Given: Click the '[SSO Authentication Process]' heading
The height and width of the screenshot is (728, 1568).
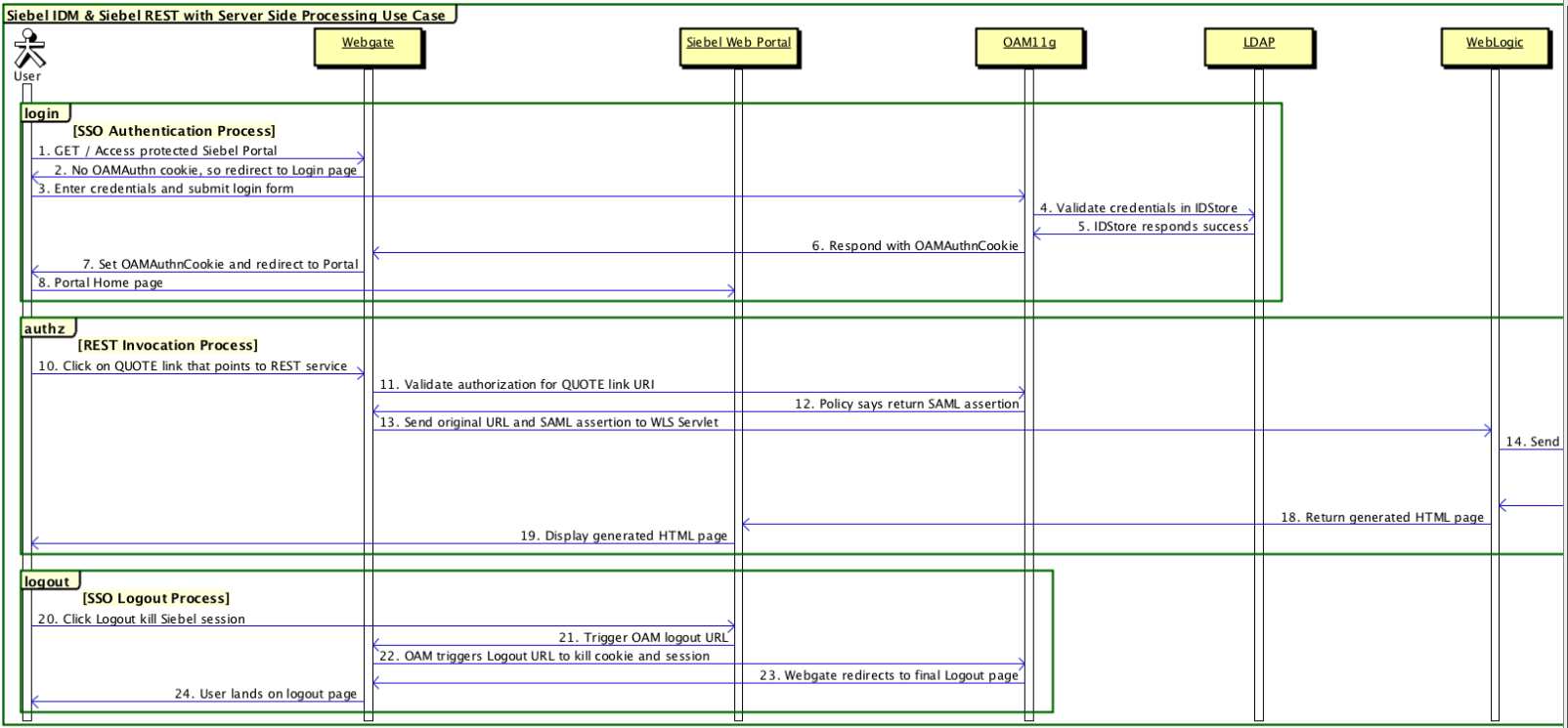Looking at the screenshot, I should 174,131.
